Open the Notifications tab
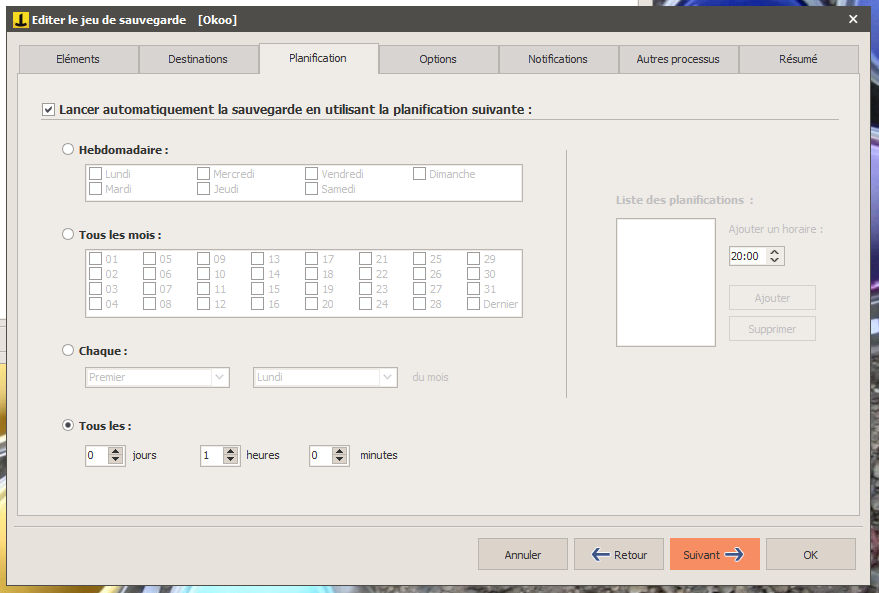 [x=557, y=59]
